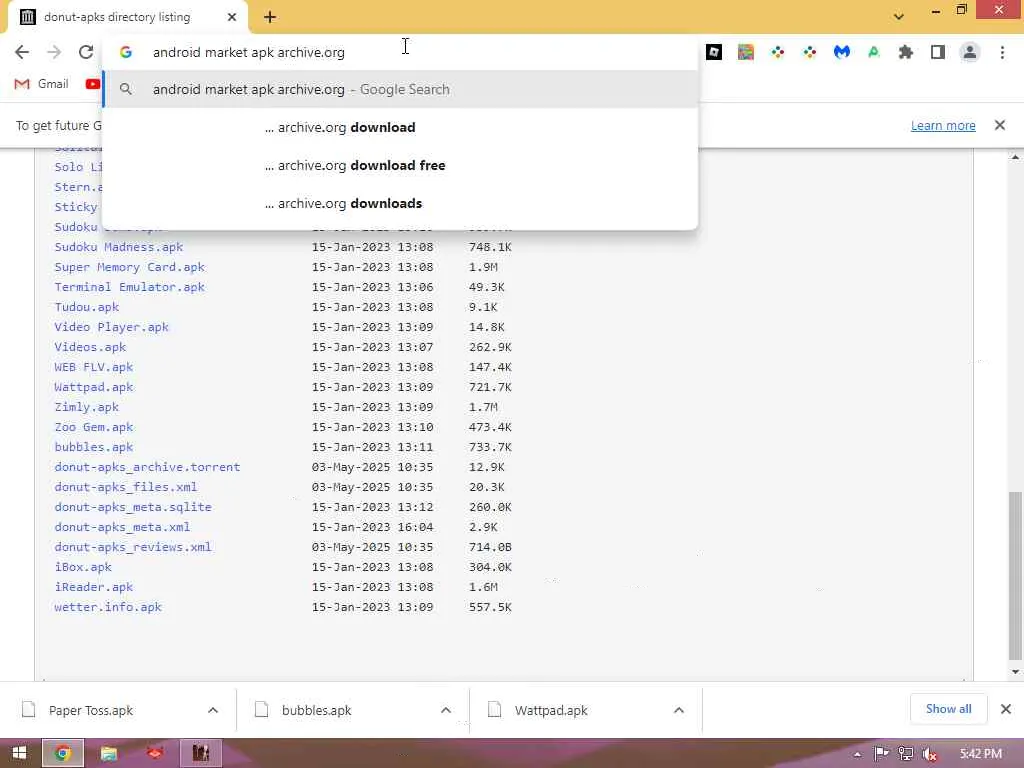Open donut-apks_archive.torrent link

pos(148,467)
